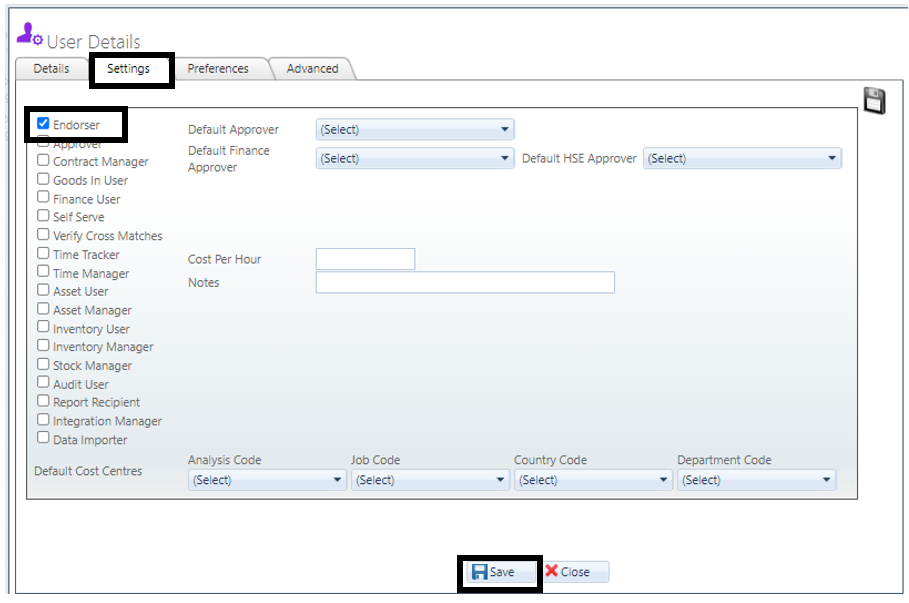
Task: Click the floppy disk save icon at top right
Action: (874, 100)
